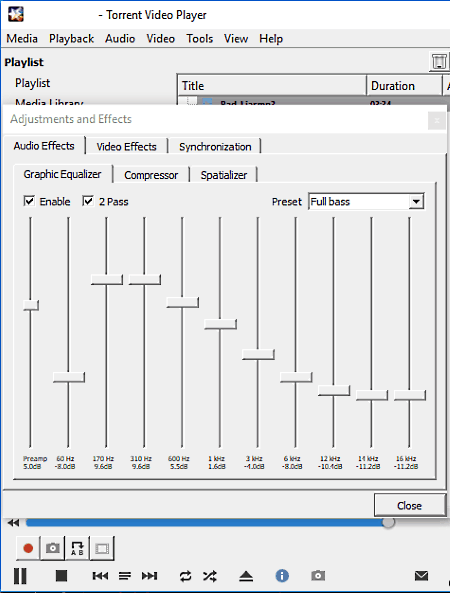The width and height of the screenshot is (450, 593).
Task: Switch to the Video Effects tab
Action: click(126, 147)
